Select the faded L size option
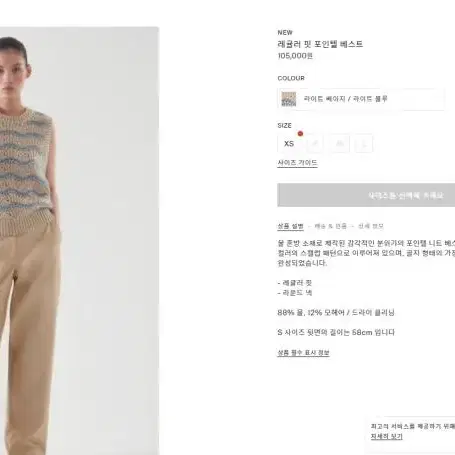 (364, 144)
